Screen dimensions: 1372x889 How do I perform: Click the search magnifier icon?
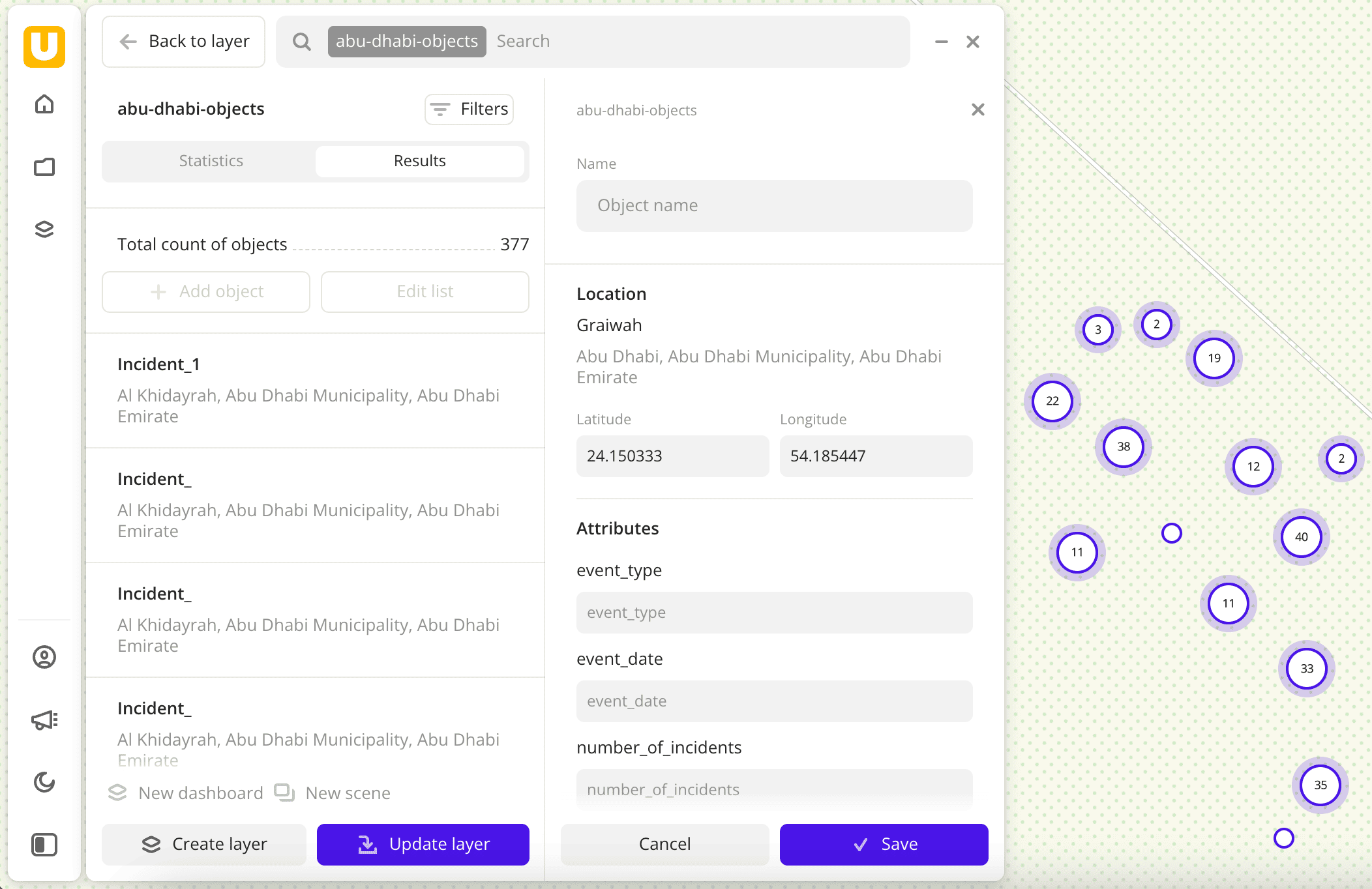point(301,41)
